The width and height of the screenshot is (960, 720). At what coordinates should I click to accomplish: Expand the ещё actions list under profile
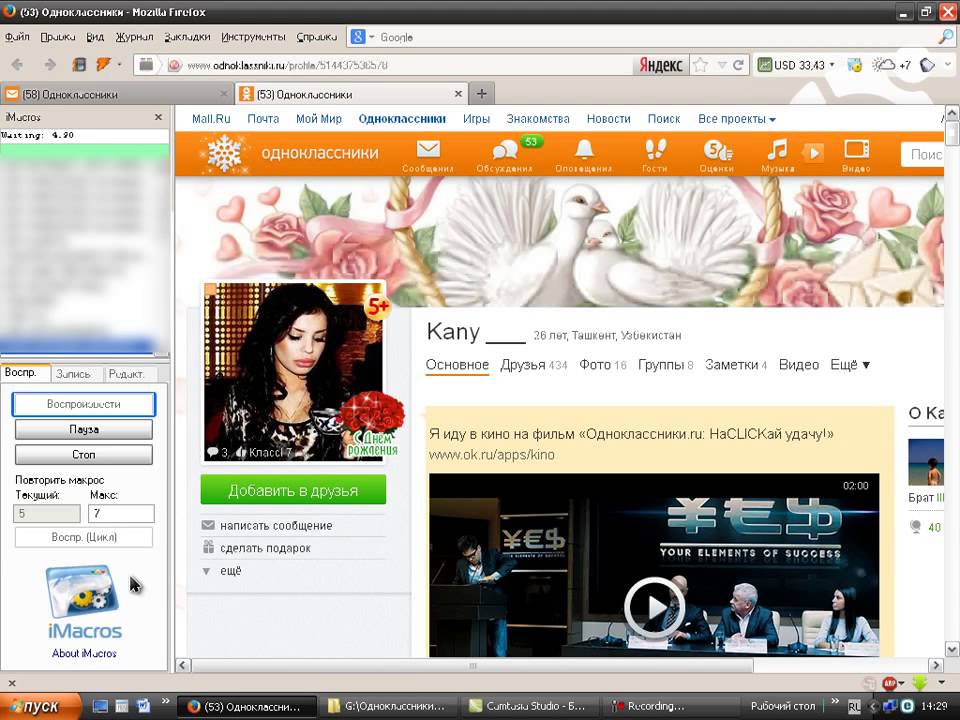coord(230,571)
